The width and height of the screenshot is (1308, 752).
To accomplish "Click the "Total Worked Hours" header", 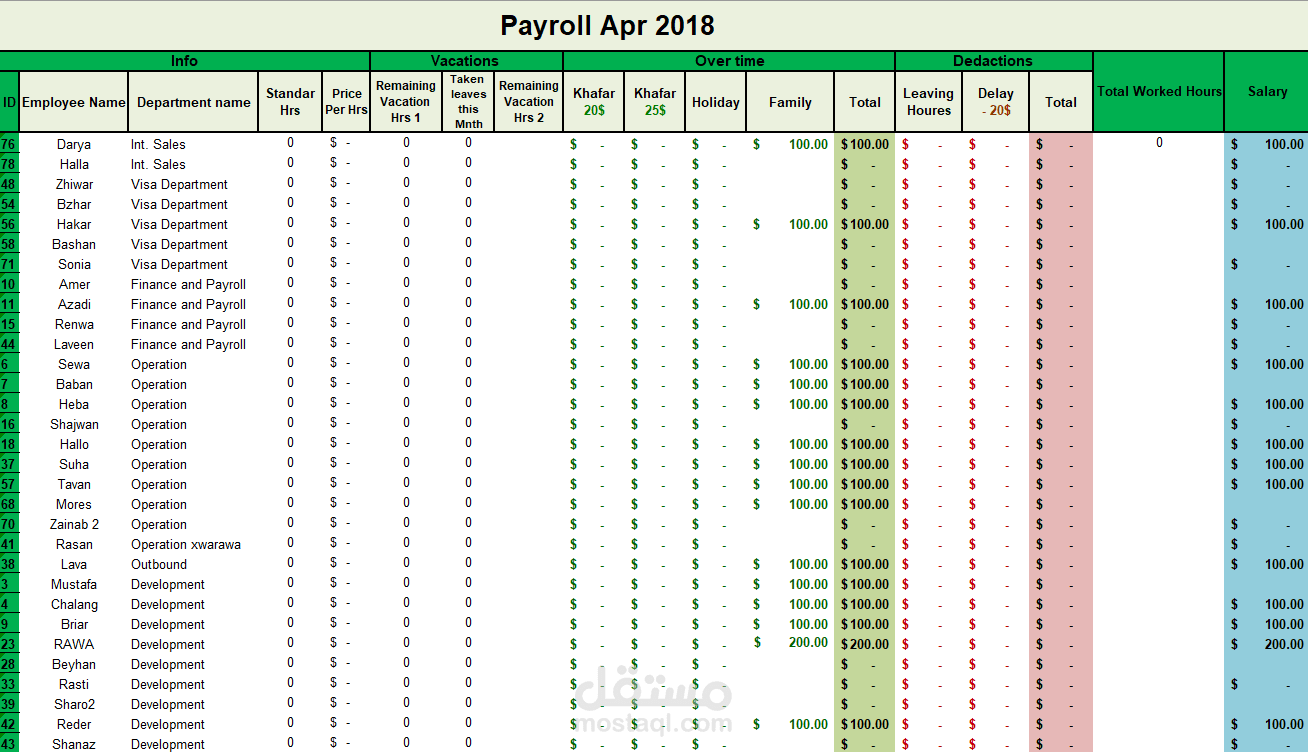I will (1158, 90).
